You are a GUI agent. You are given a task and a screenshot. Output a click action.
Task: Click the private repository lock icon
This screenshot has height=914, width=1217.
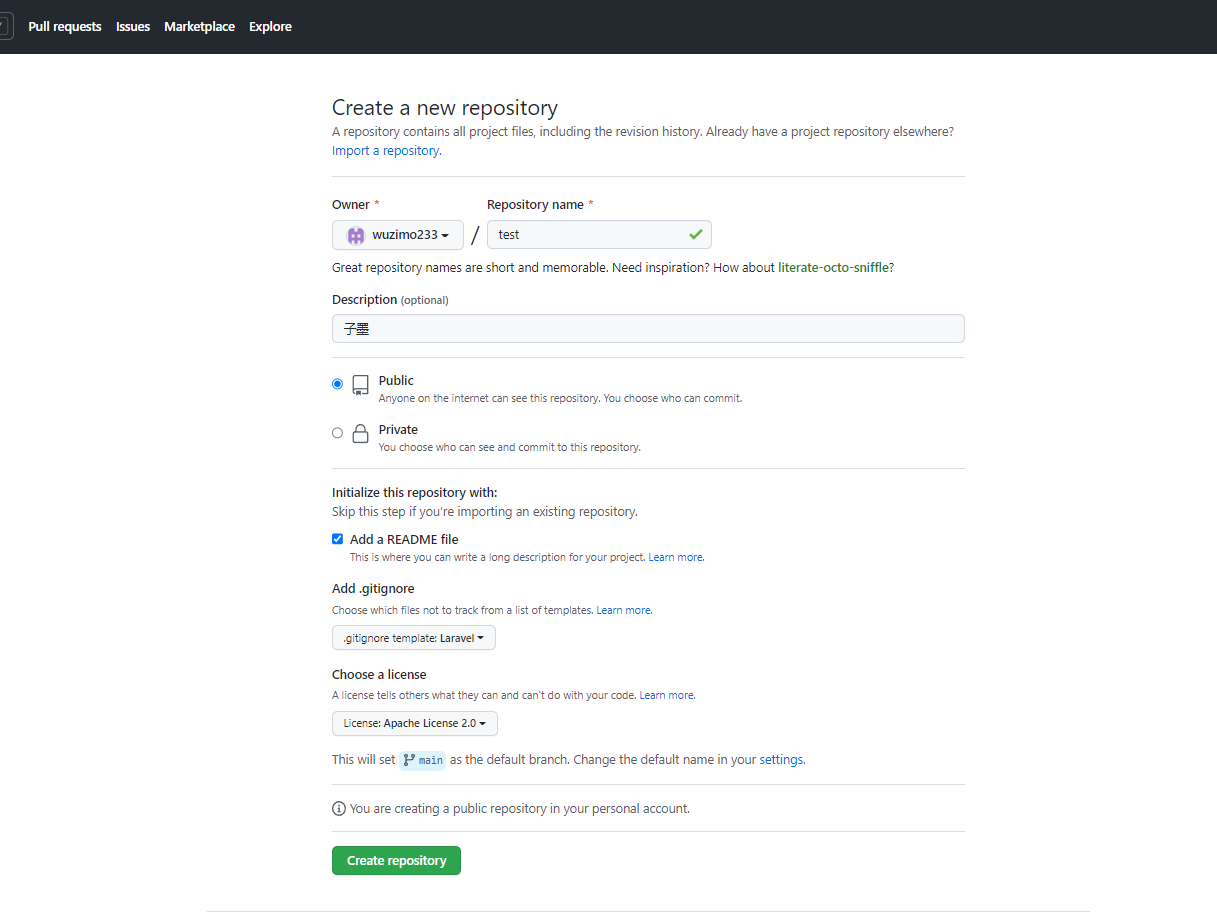pyautogui.click(x=360, y=434)
